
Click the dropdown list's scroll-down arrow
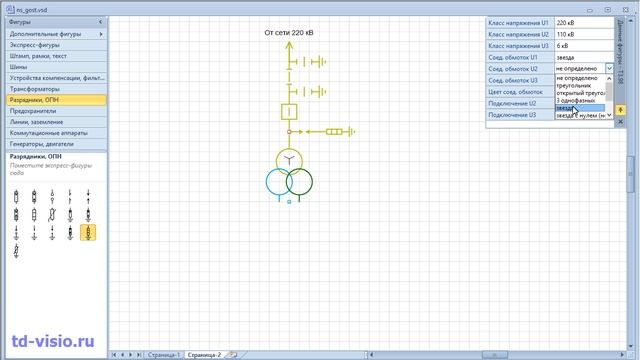[609, 115]
